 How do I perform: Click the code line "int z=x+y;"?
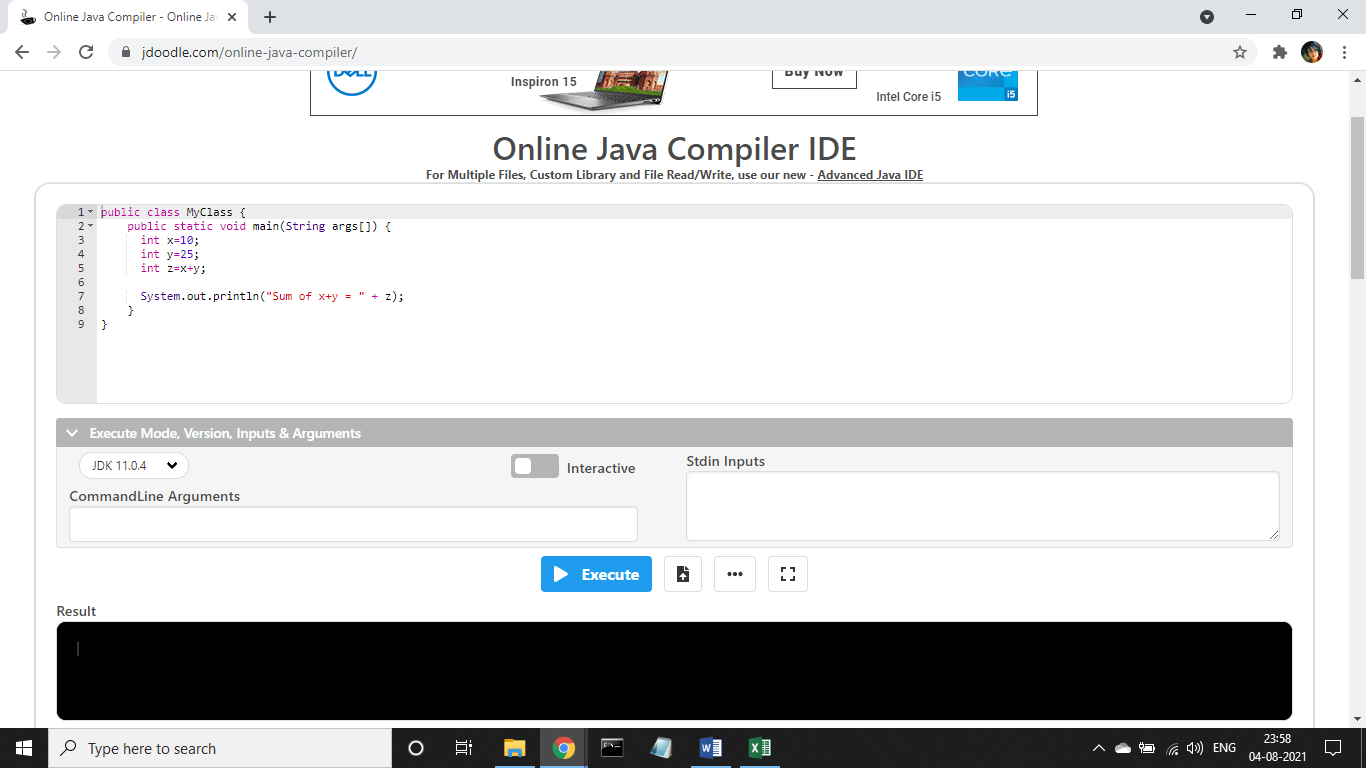coord(173,268)
